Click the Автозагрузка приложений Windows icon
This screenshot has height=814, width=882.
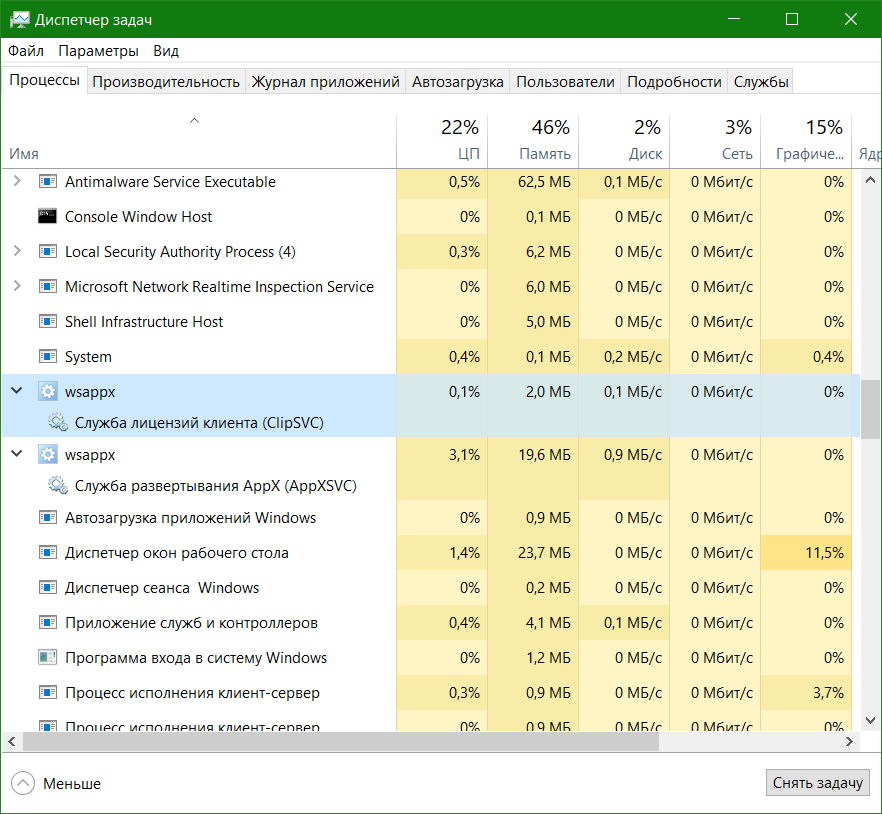coord(47,518)
